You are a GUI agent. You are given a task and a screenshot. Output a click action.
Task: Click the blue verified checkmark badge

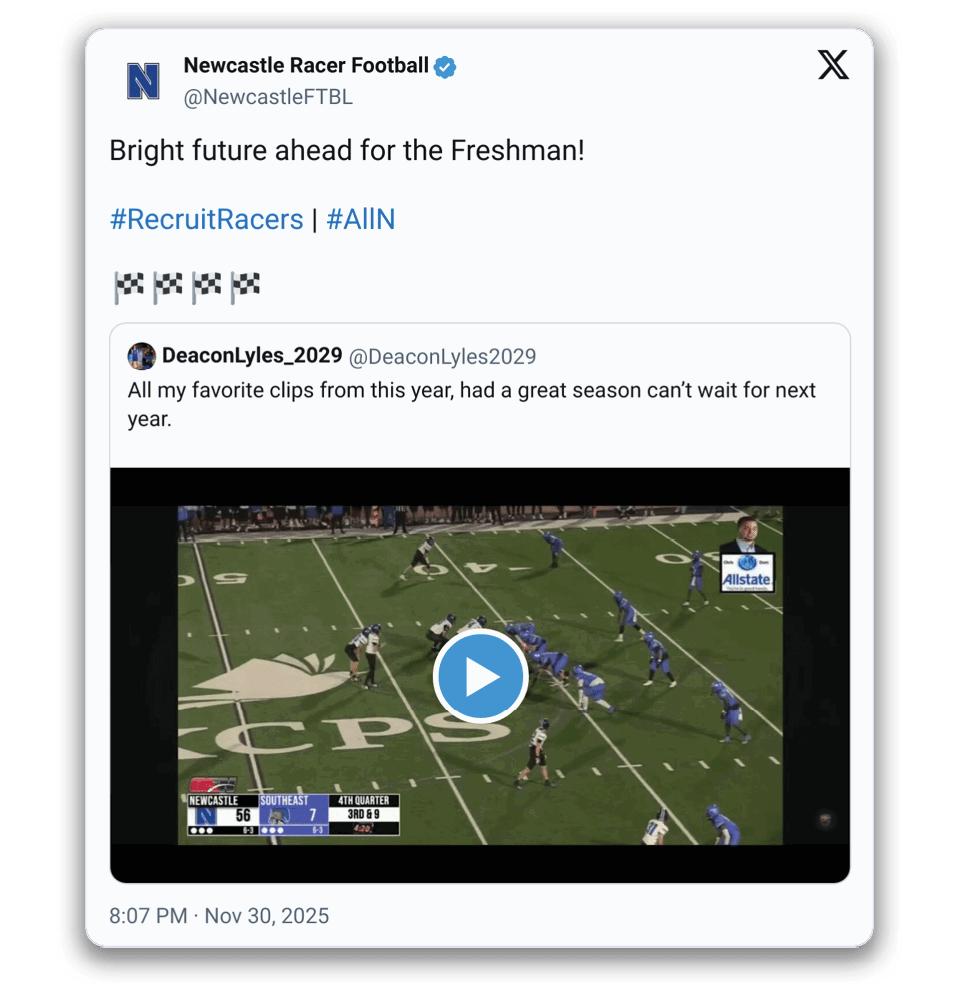click(x=445, y=67)
